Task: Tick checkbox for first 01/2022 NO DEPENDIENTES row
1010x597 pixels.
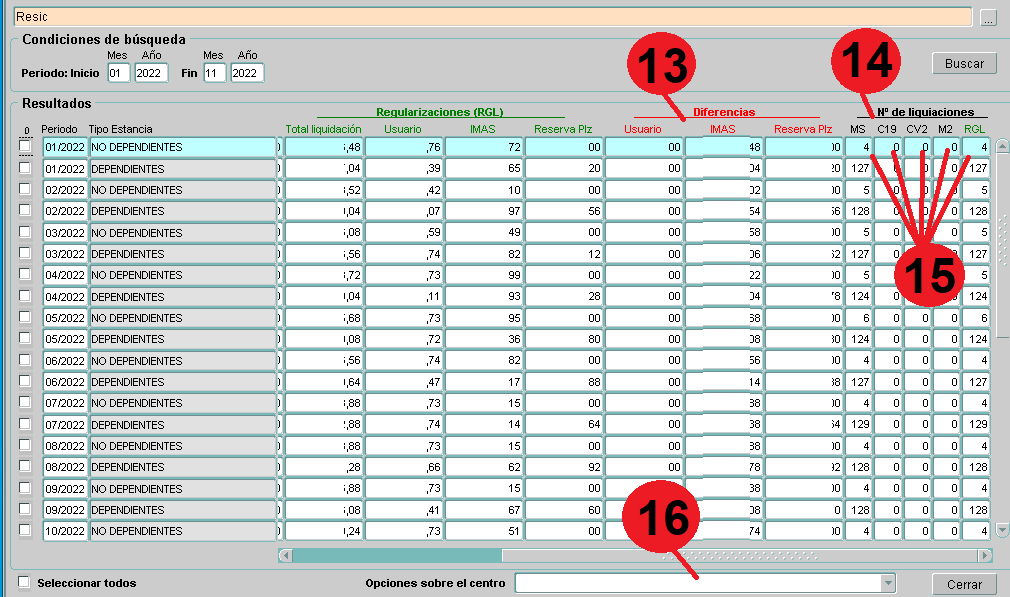Action: click(x=25, y=147)
